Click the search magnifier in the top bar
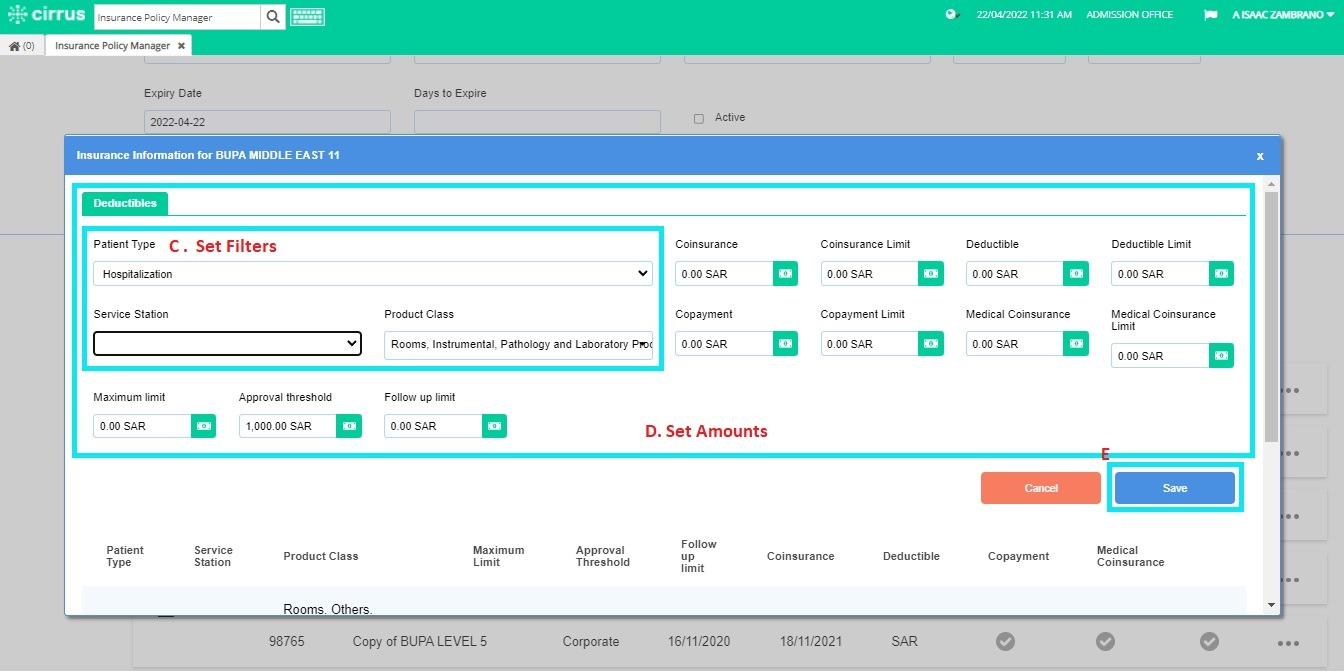Screen dimensions: 1344x672 coord(273,16)
